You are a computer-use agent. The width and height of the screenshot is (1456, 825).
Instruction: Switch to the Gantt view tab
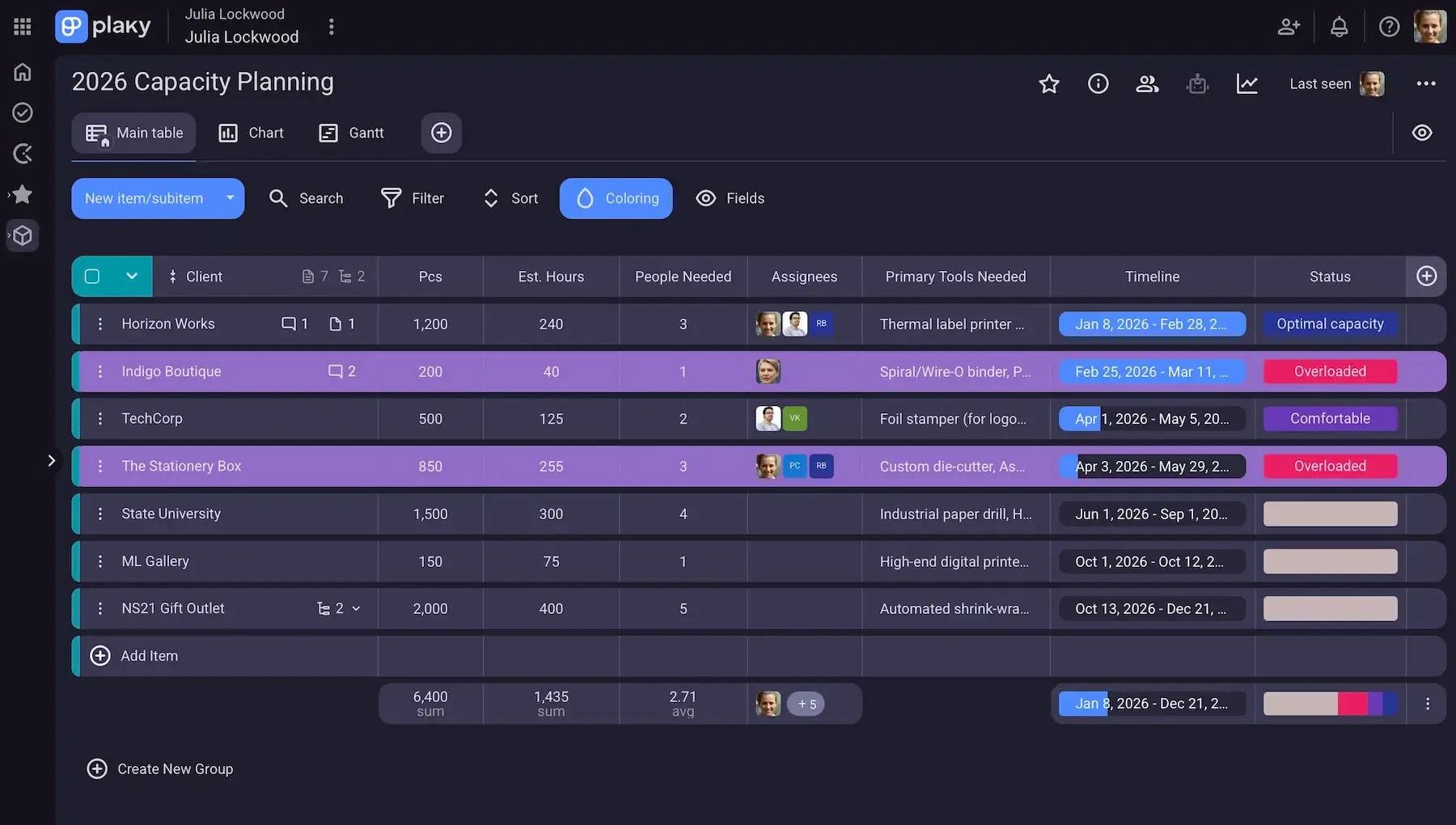tap(352, 133)
